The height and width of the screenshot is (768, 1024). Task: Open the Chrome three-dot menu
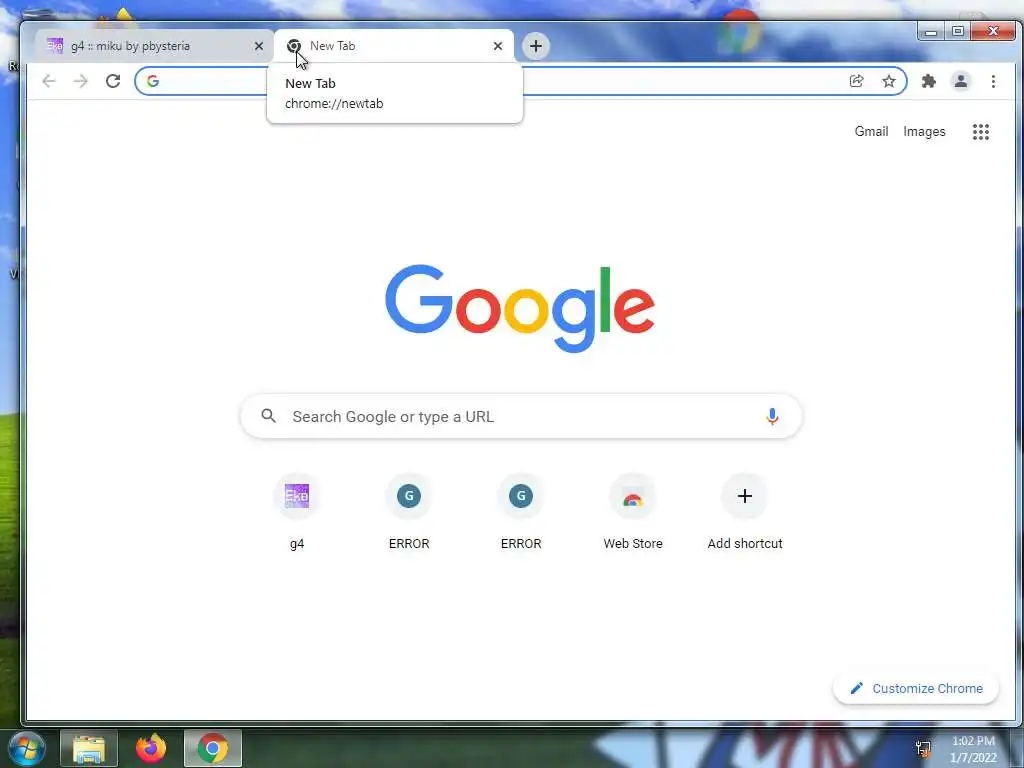pos(993,81)
